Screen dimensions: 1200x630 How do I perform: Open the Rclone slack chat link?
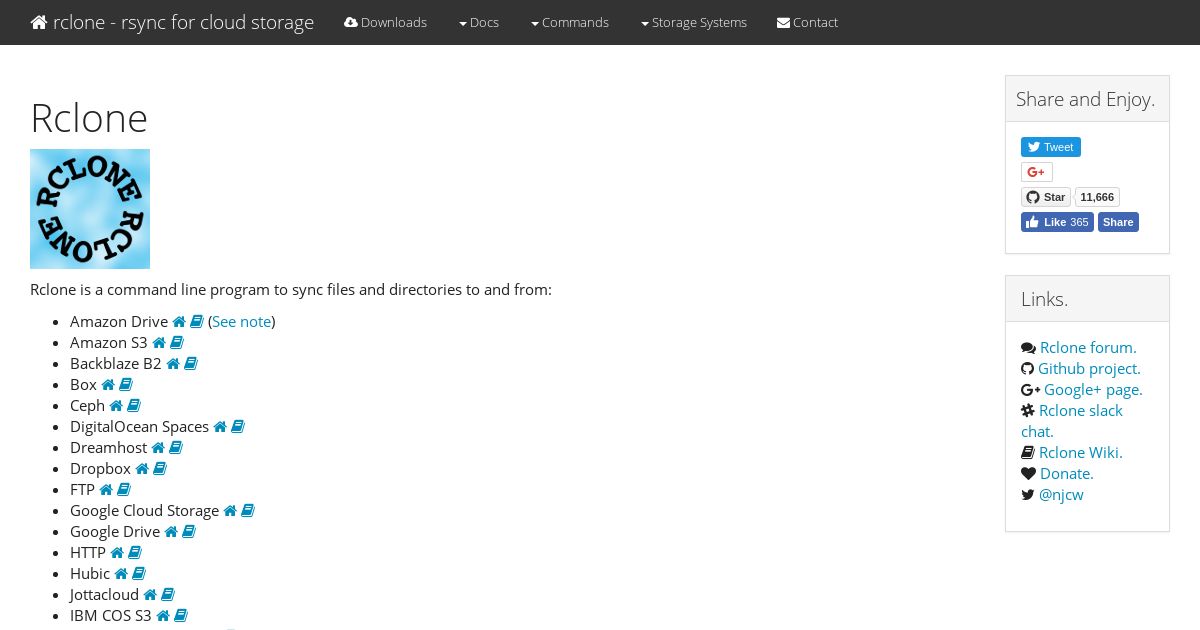pos(1072,421)
